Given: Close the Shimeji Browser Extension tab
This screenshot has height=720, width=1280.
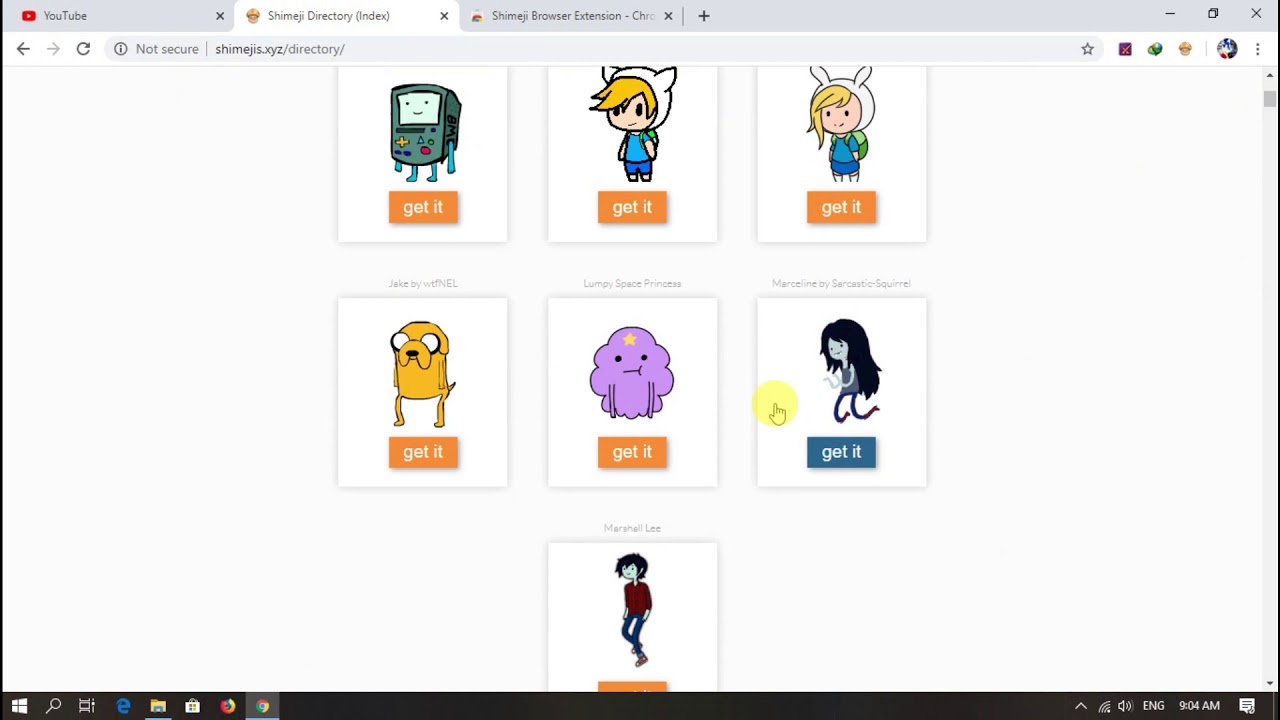Looking at the screenshot, I should [x=668, y=16].
